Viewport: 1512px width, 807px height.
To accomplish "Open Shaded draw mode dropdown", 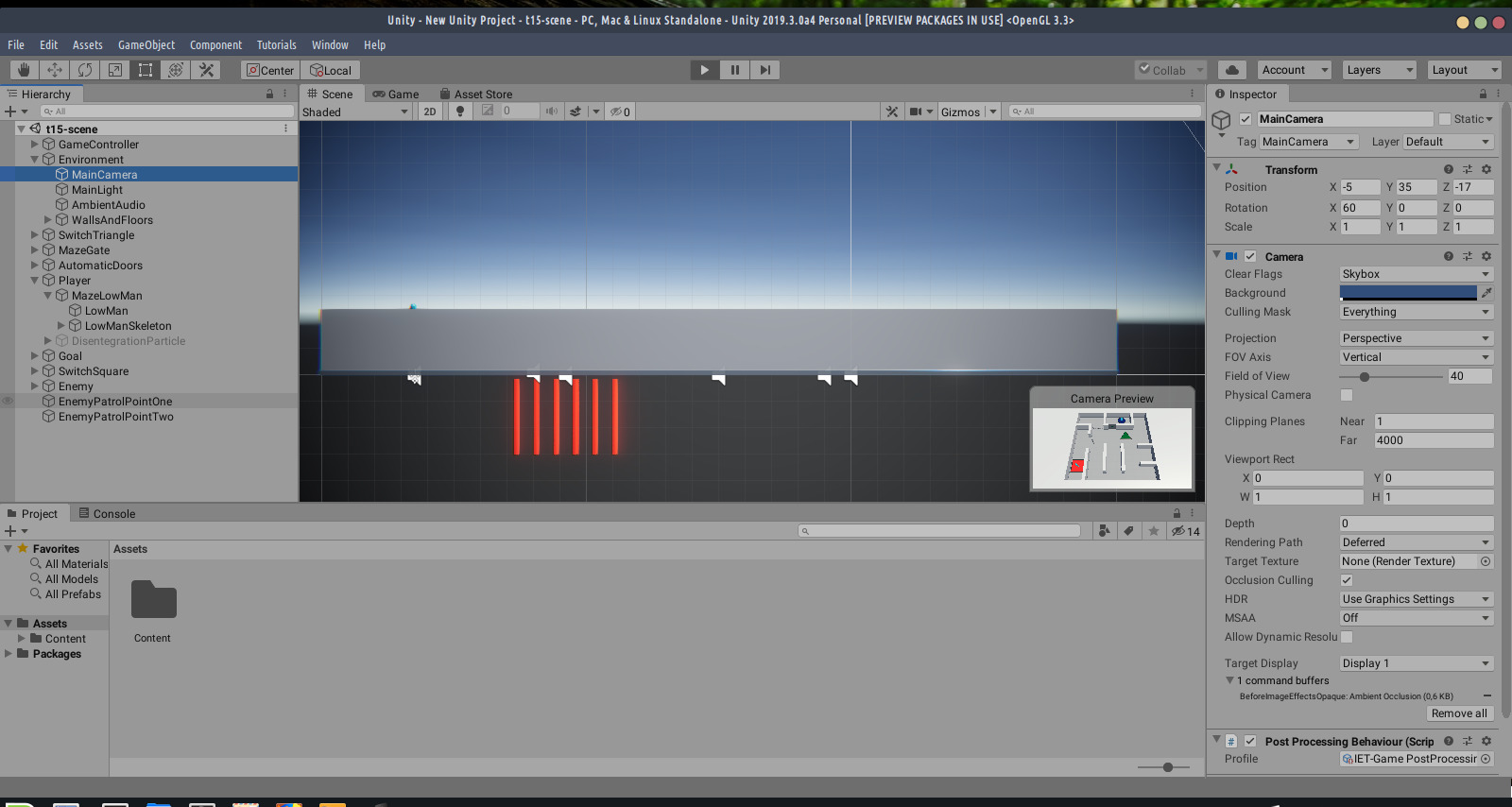I will (x=355, y=112).
